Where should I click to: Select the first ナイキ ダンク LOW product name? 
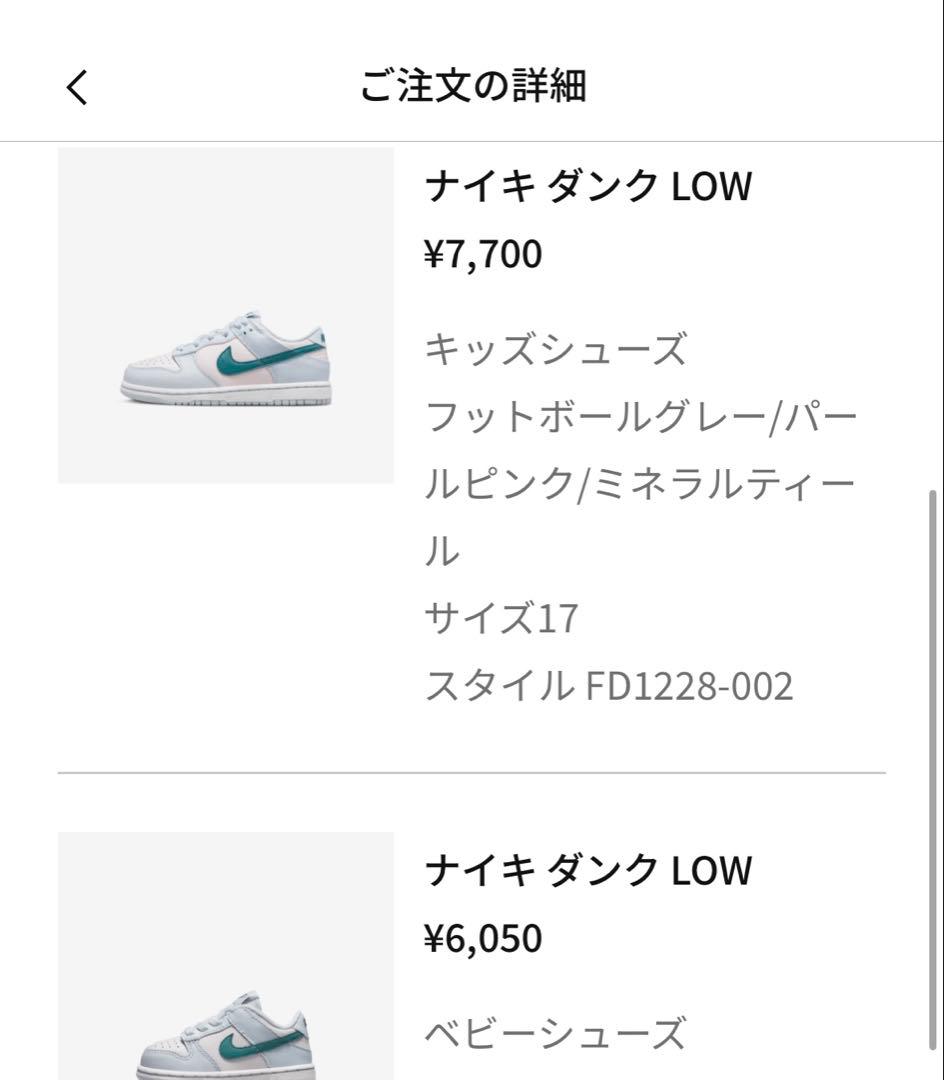(x=588, y=187)
